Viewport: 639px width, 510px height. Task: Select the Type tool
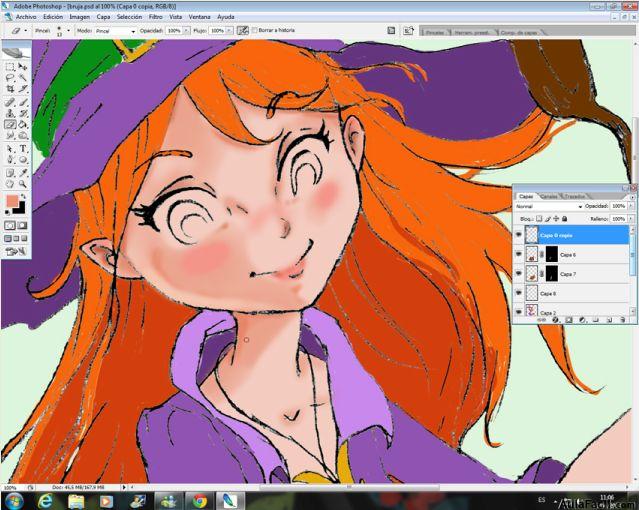coord(23,149)
